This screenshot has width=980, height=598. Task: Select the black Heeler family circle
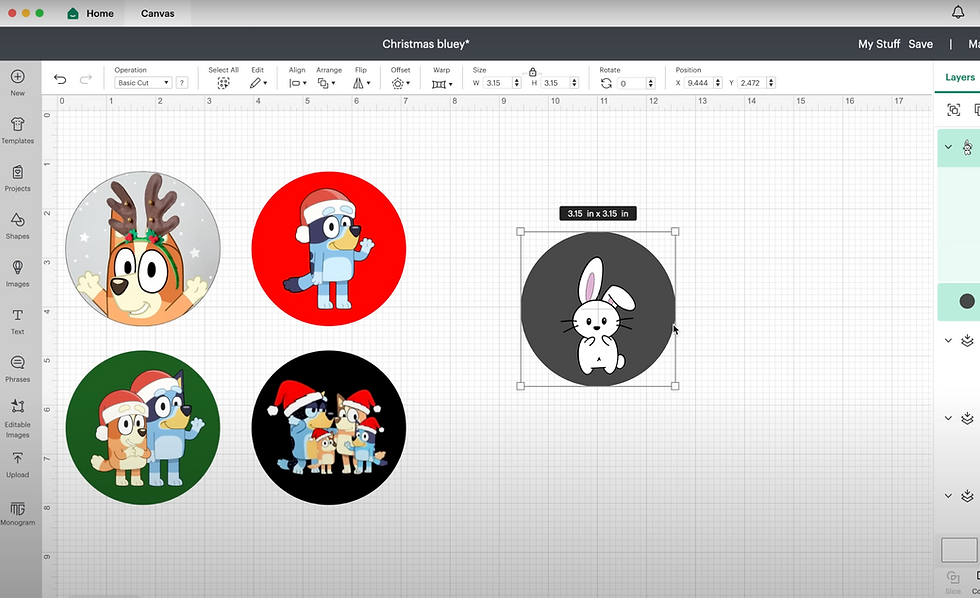pos(329,427)
